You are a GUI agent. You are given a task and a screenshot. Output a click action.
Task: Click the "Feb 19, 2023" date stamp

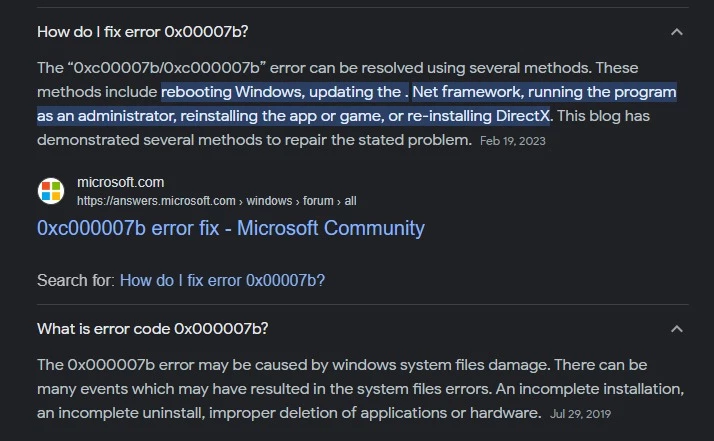coord(513,141)
